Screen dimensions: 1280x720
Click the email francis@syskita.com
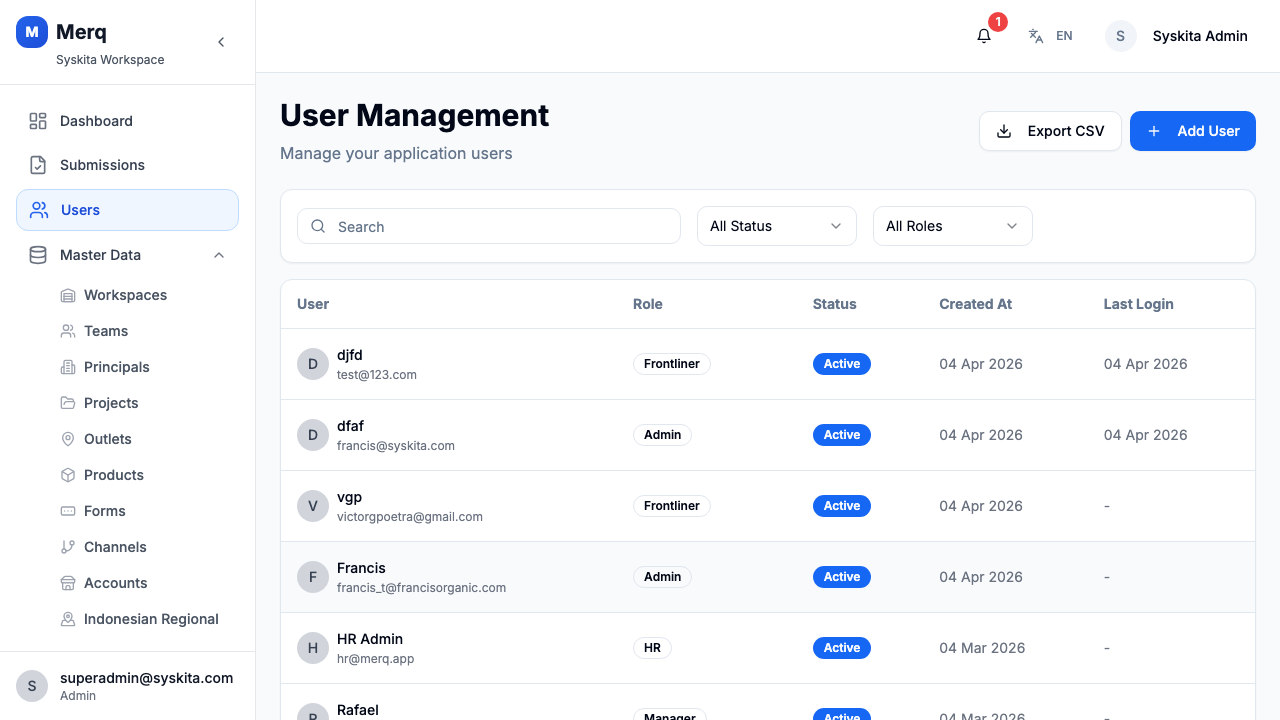[x=396, y=446]
